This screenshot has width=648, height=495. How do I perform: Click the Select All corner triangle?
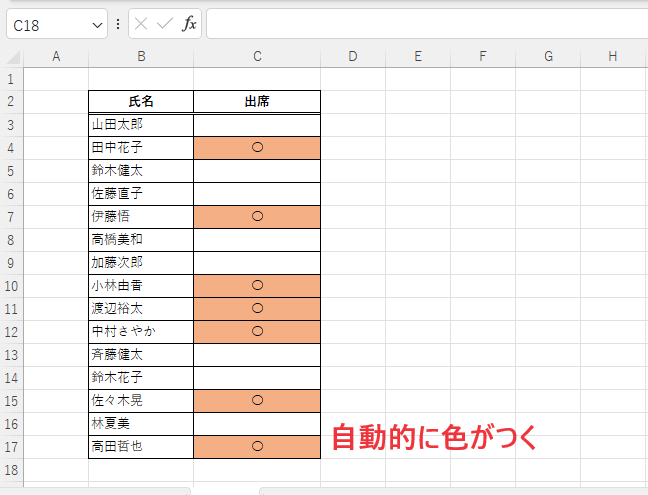click(14, 57)
